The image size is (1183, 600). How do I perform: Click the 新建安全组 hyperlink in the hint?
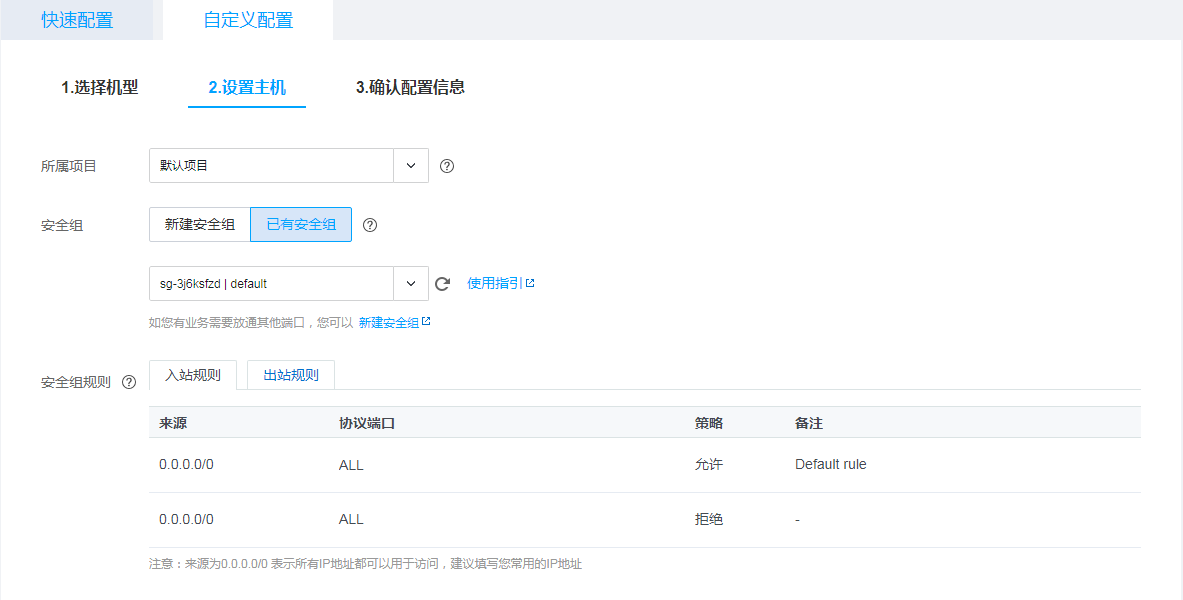point(389,323)
